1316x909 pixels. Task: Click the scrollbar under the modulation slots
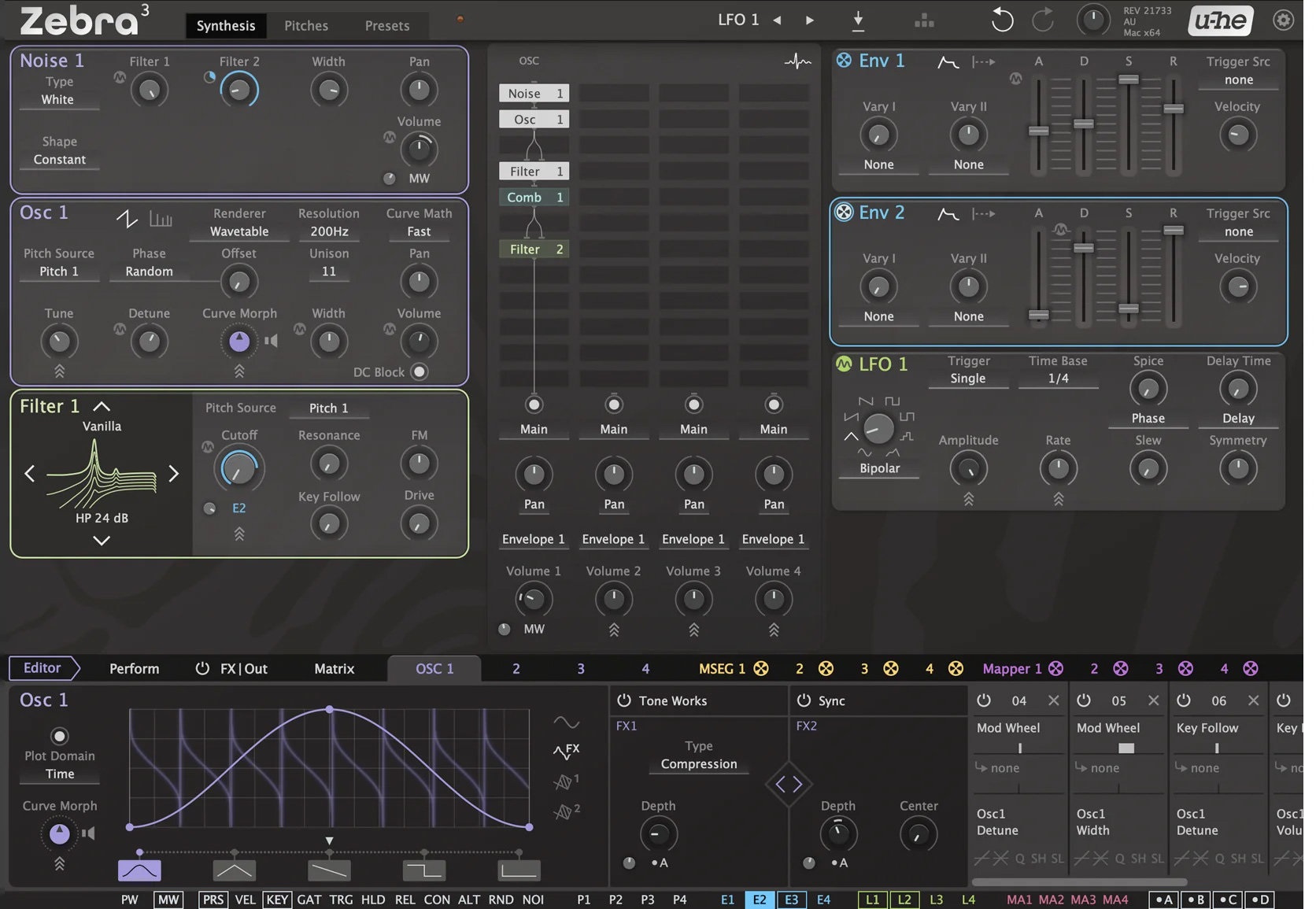tap(1080, 881)
